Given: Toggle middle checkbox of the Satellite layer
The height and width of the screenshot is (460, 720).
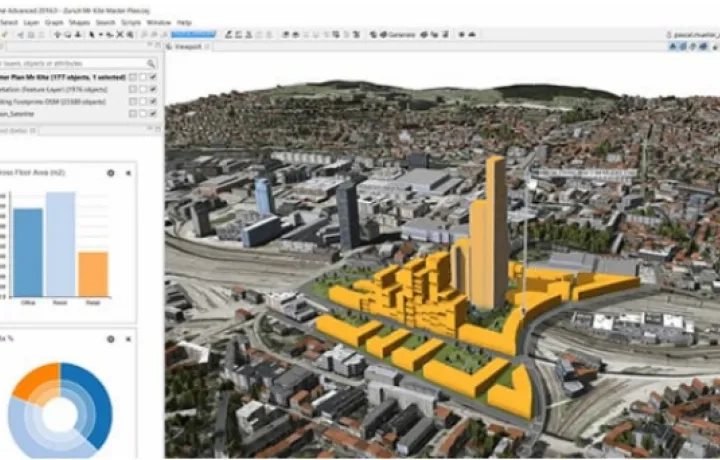Looking at the screenshot, I should [143, 113].
